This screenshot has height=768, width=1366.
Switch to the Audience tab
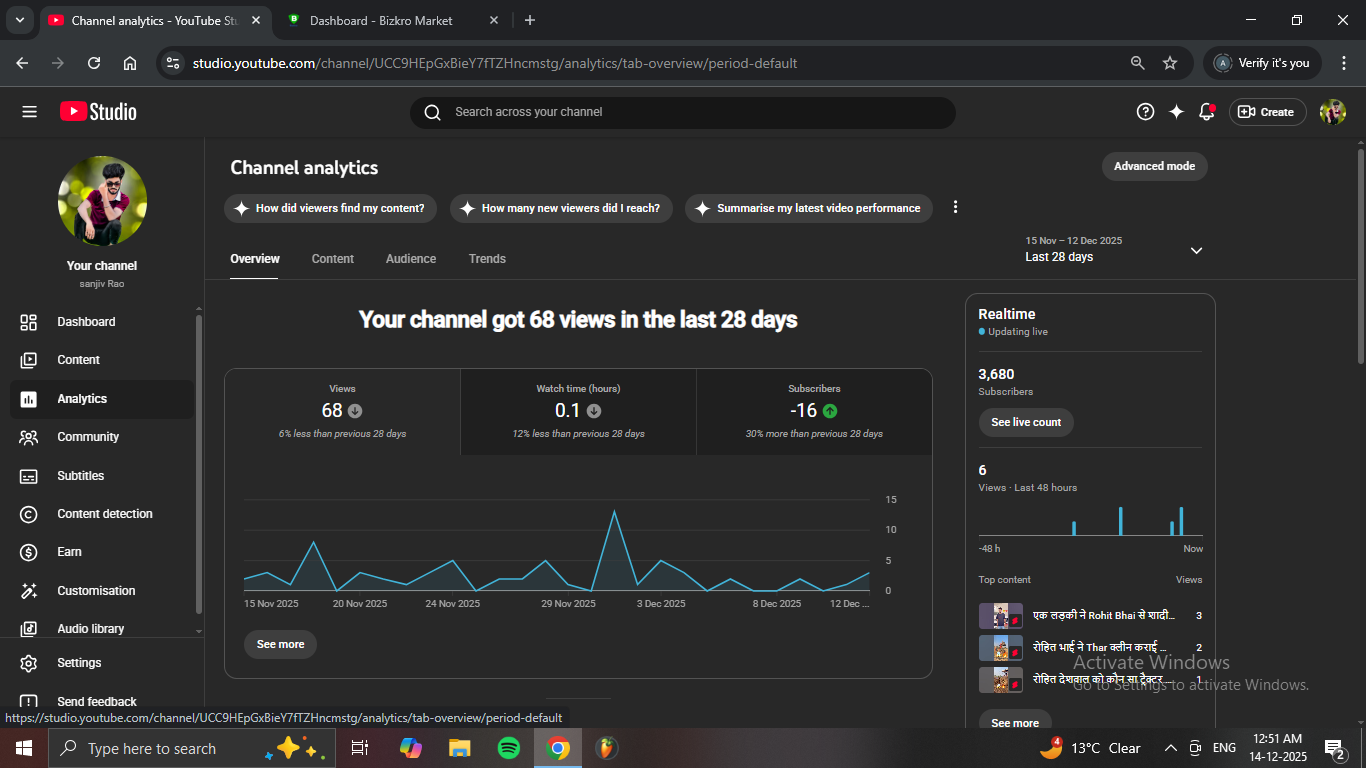pos(411,259)
